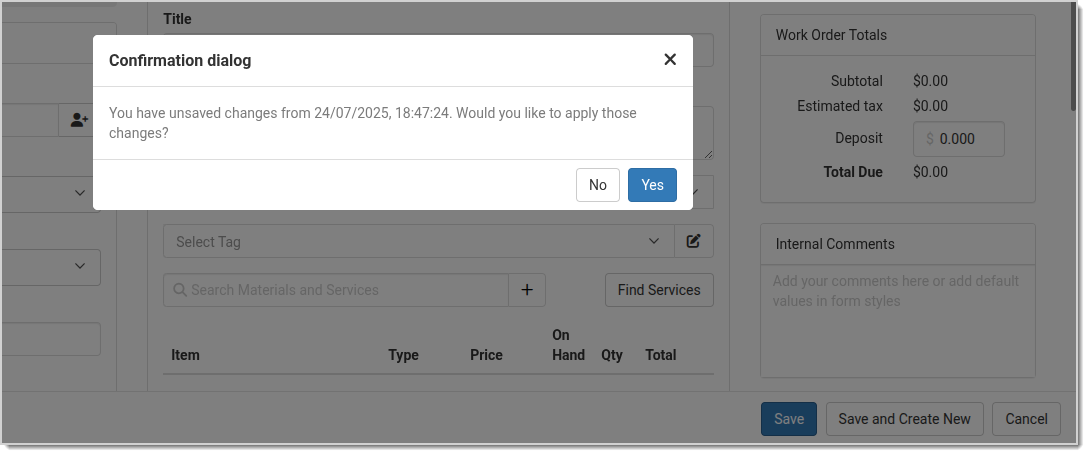Click the textarea resize handle
This screenshot has height=455, width=1088.
coord(709,154)
